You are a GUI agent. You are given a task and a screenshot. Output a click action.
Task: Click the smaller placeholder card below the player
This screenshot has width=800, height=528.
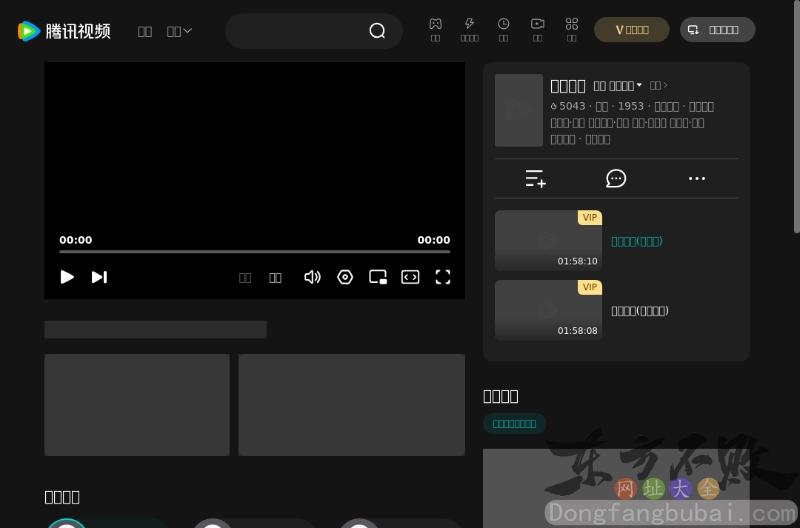click(x=137, y=405)
